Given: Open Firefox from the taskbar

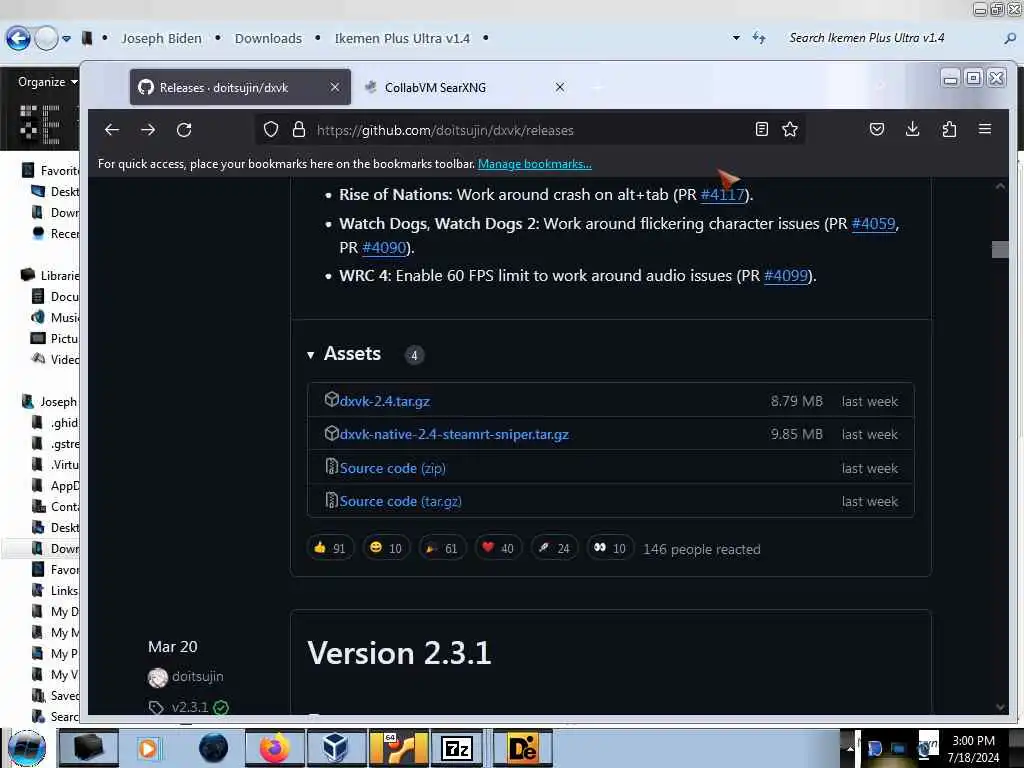Looking at the screenshot, I should (274, 748).
